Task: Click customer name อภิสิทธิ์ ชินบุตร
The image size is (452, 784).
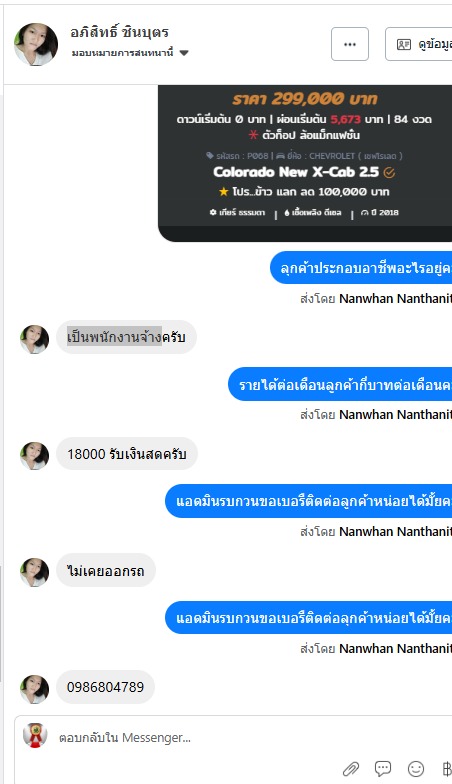Action: pyautogui.click(x=120, y=32)
